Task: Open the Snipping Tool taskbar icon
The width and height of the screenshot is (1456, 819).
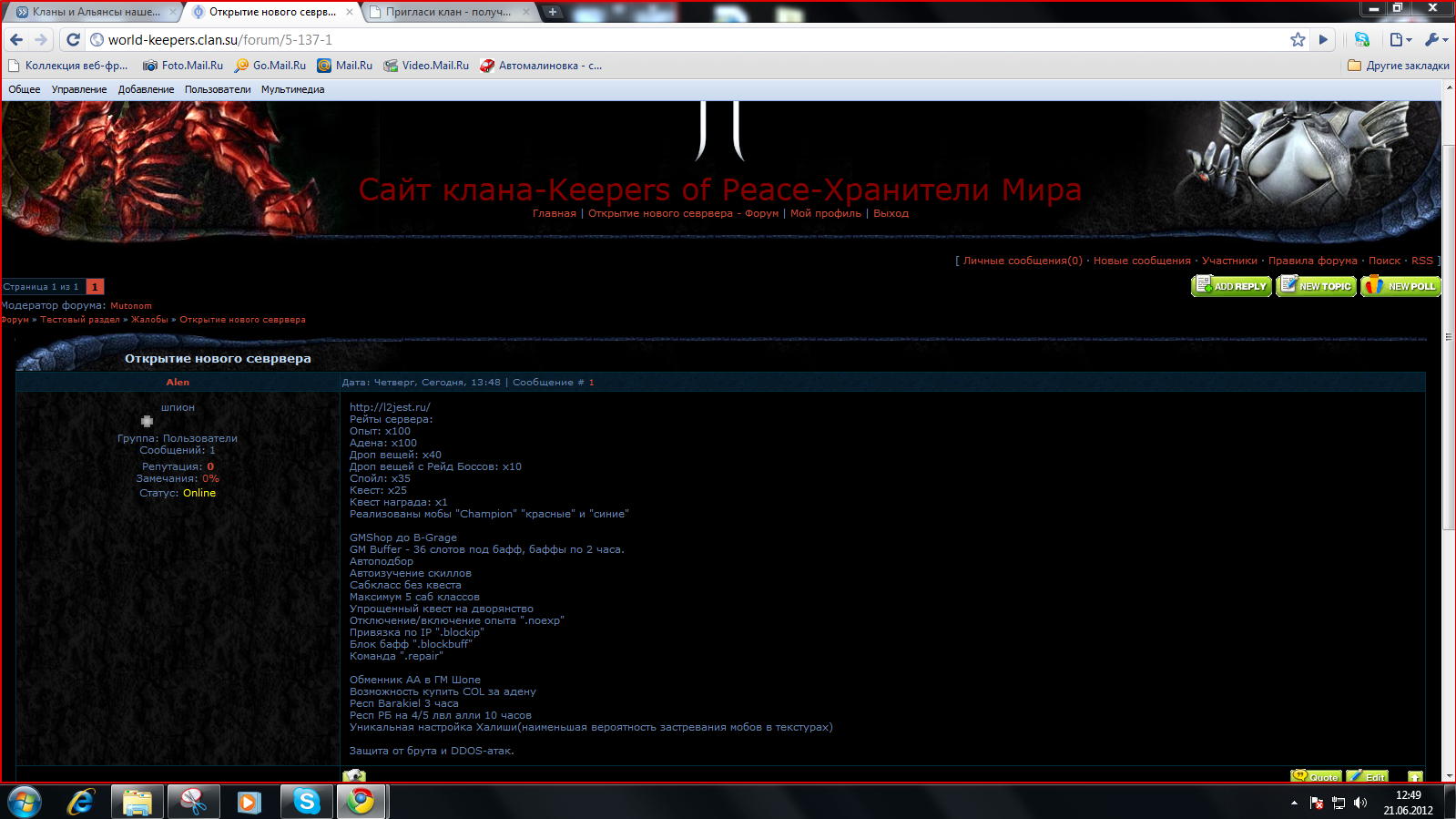Action: [193, 802]
